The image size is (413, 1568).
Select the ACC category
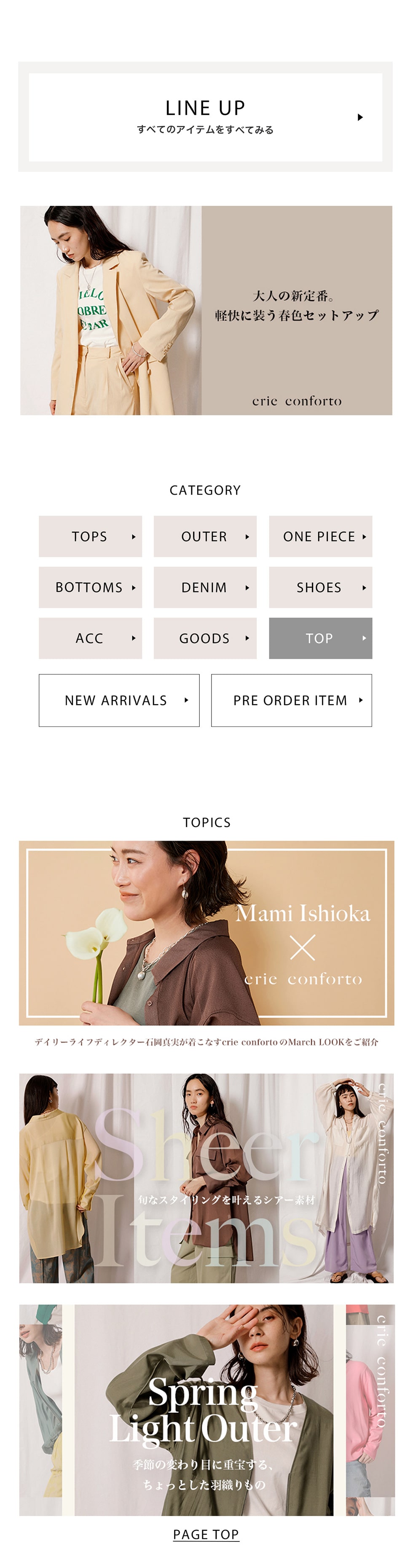(90, 638)
